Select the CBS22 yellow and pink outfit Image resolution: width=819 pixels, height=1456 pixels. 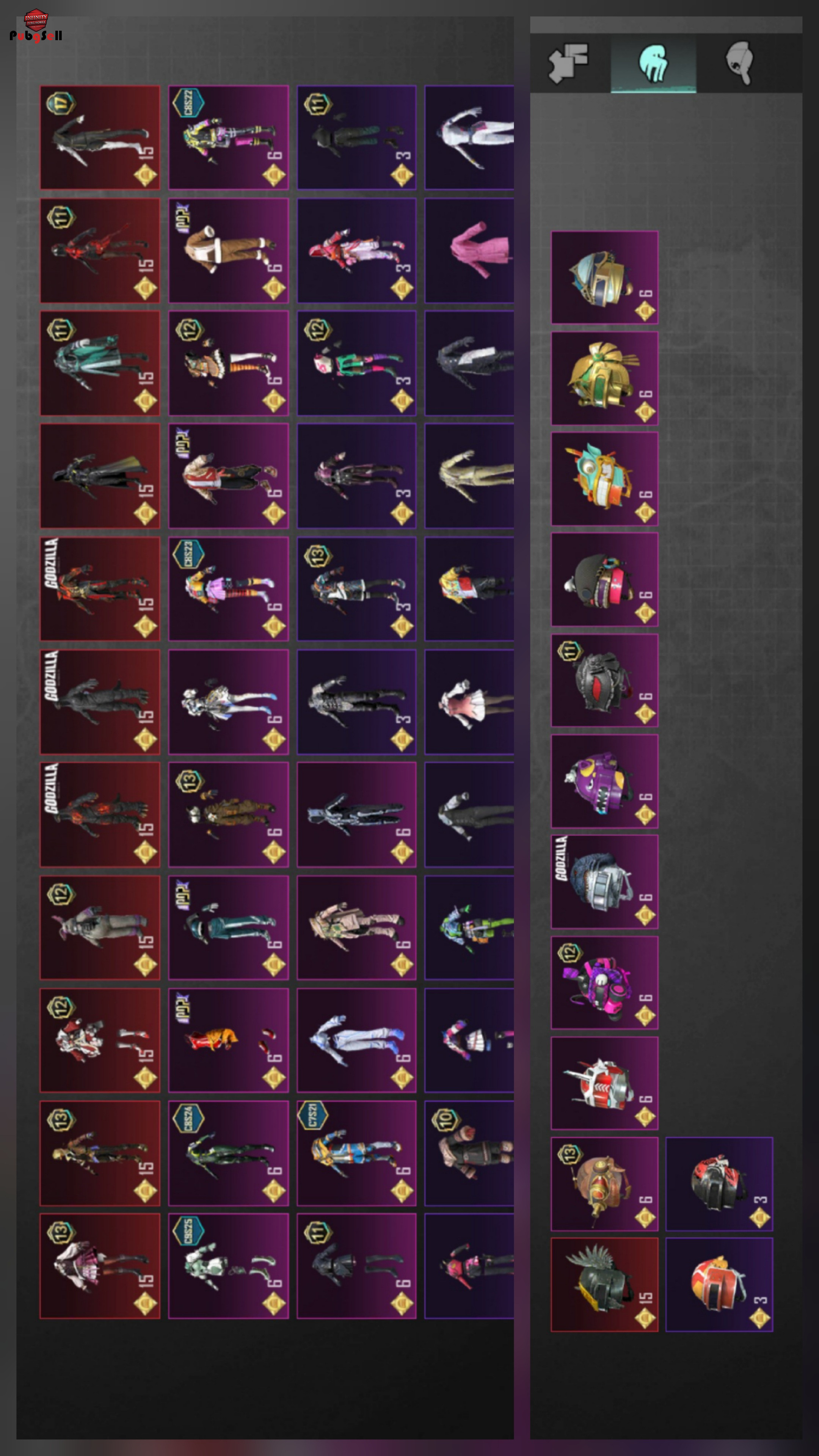coord(228,137)
